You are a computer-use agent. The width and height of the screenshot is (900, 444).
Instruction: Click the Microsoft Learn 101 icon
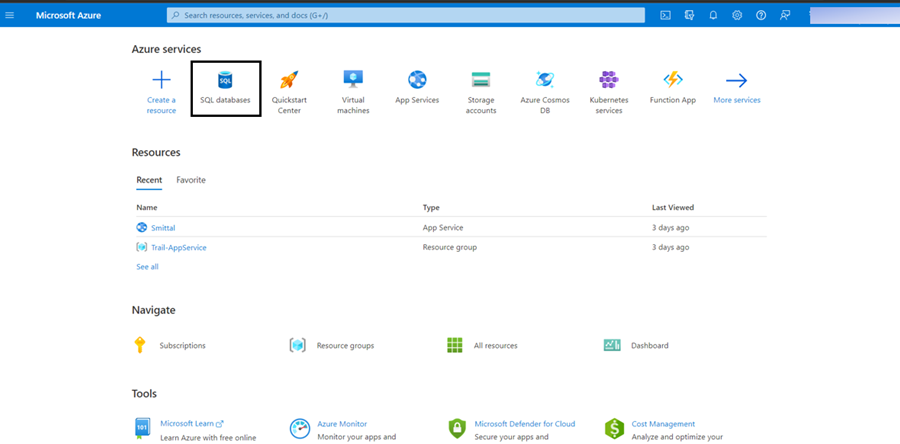(142, 429)
